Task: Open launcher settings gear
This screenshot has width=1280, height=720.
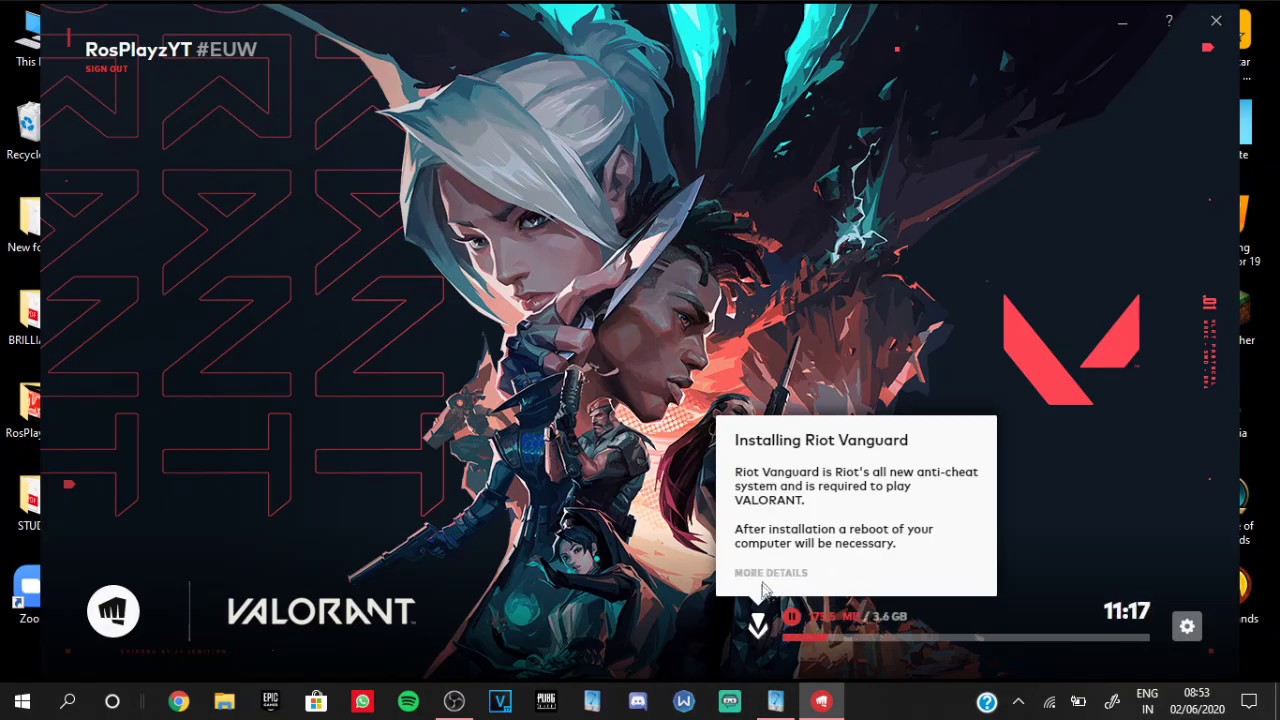Action: (1187, 626)
